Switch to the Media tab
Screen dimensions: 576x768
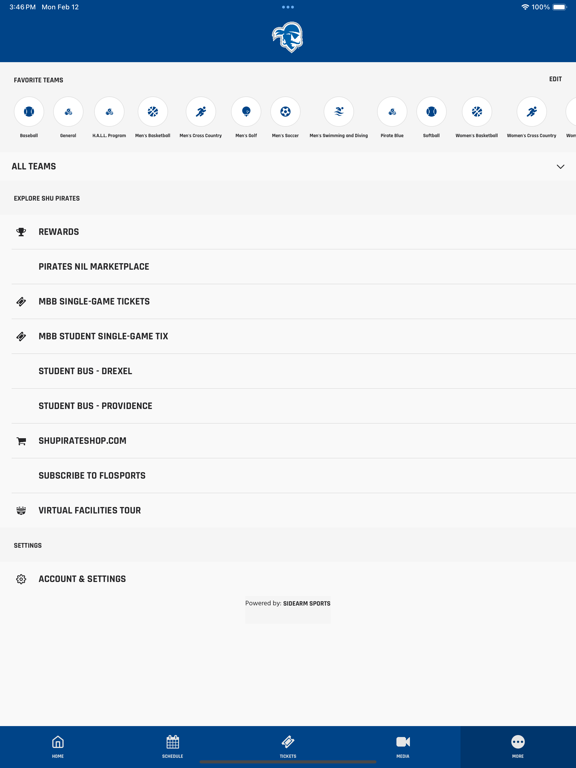[x=403, y=746]
